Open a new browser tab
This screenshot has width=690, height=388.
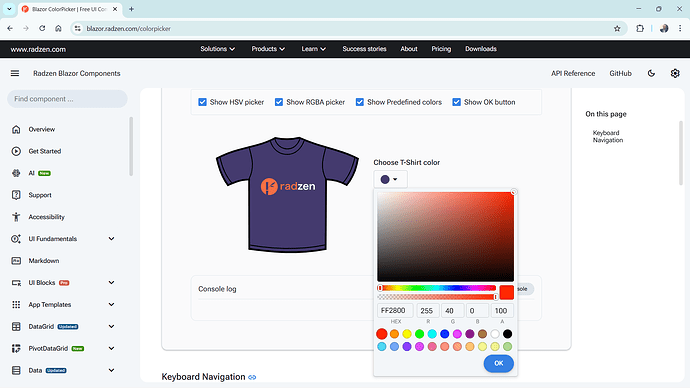coord(131,9)
